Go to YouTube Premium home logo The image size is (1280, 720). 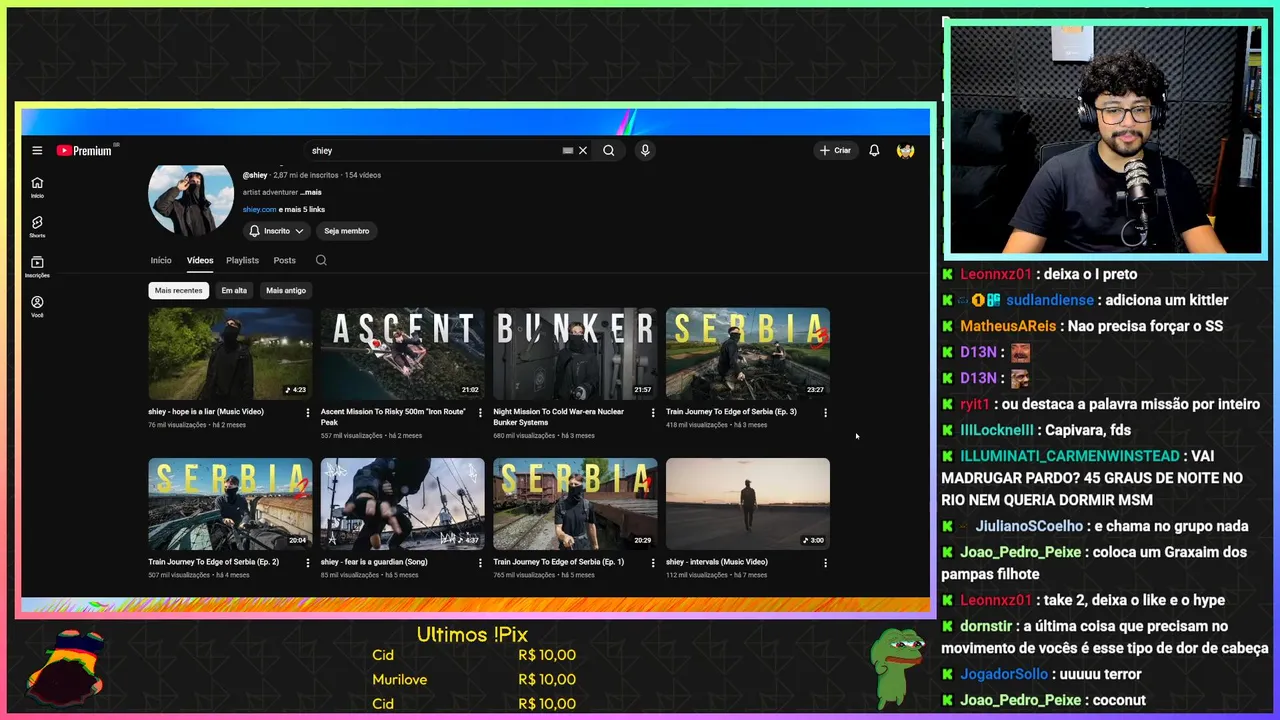(x=84, y=151)
